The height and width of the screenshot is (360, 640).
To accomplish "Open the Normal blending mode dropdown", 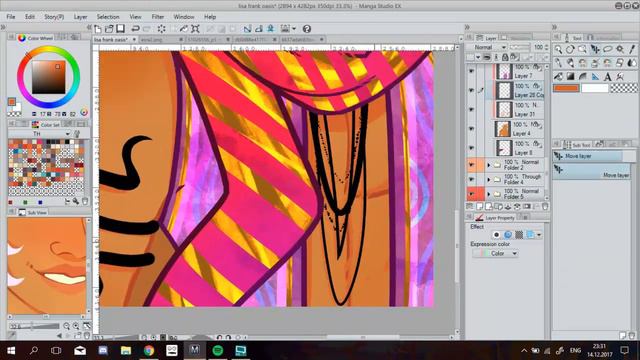I will click(x=487, y=47).
